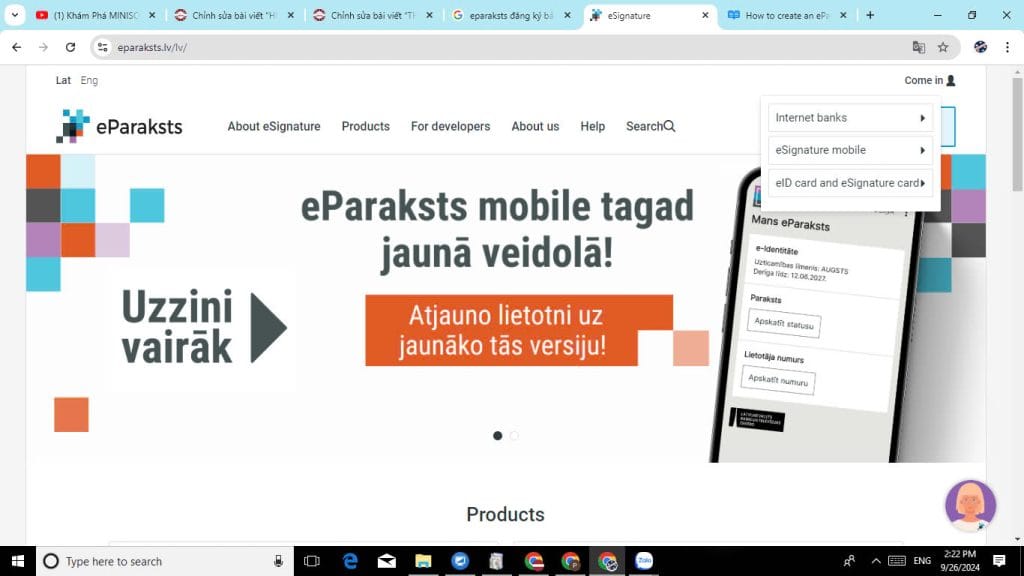1024x576 pixels.
Task: Open Zalo from the taskbar
Action: pos(644,561)
